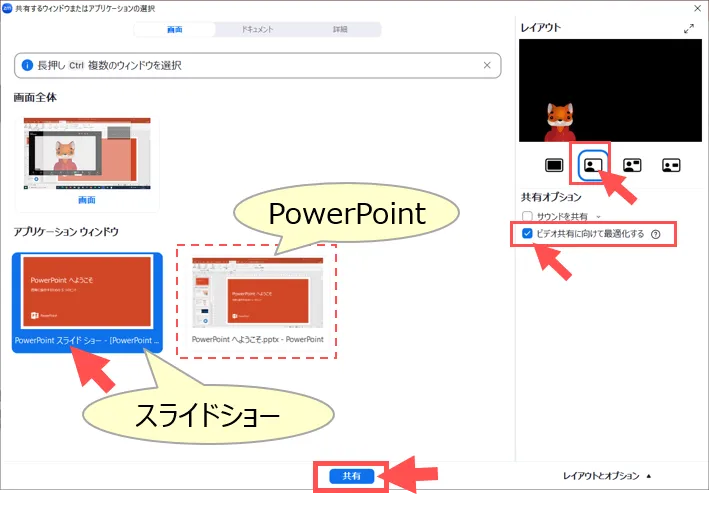Expand the layout preview with the arrows icon

coord(689,29)
